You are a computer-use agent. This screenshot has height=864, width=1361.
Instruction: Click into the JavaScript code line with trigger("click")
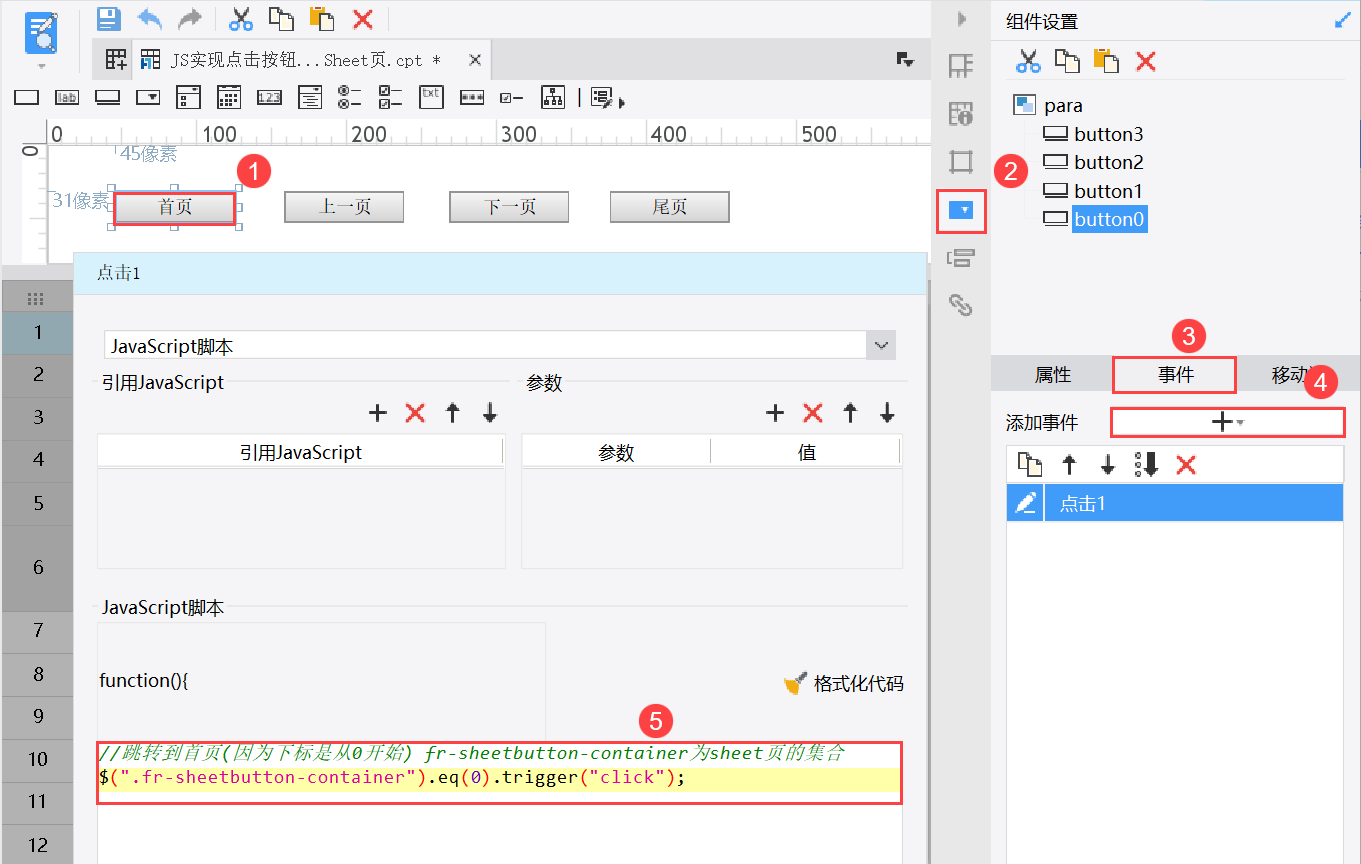pyautogui.click(x=499, y=778)
